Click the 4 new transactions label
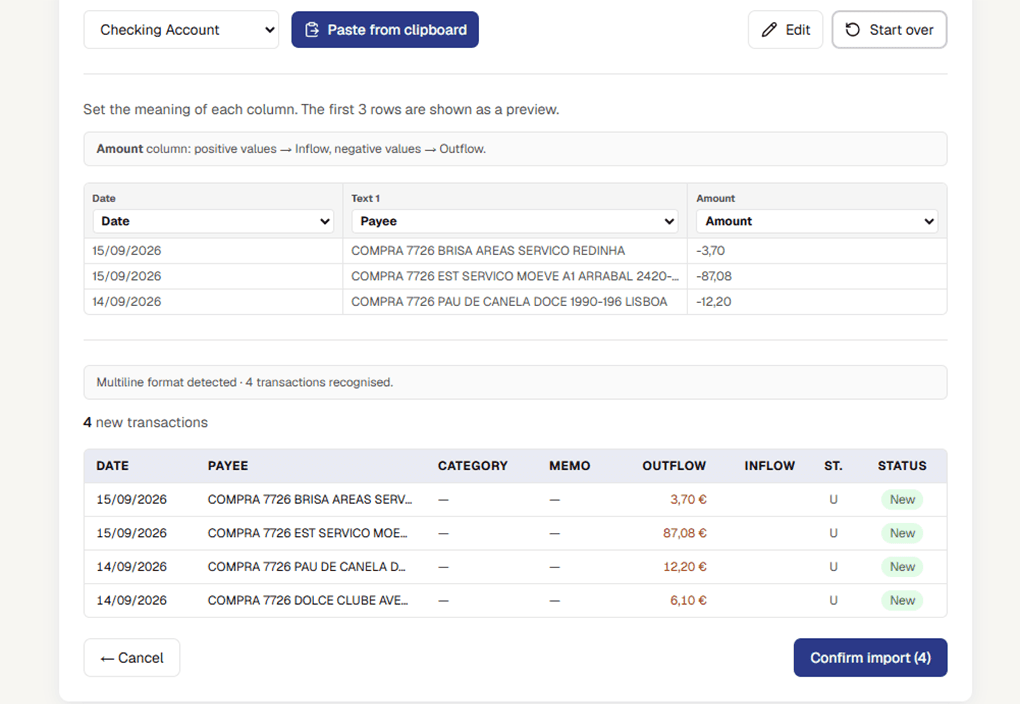This screenshot has width=1020, height=704. pyautogui.click(x=146, y=422)
